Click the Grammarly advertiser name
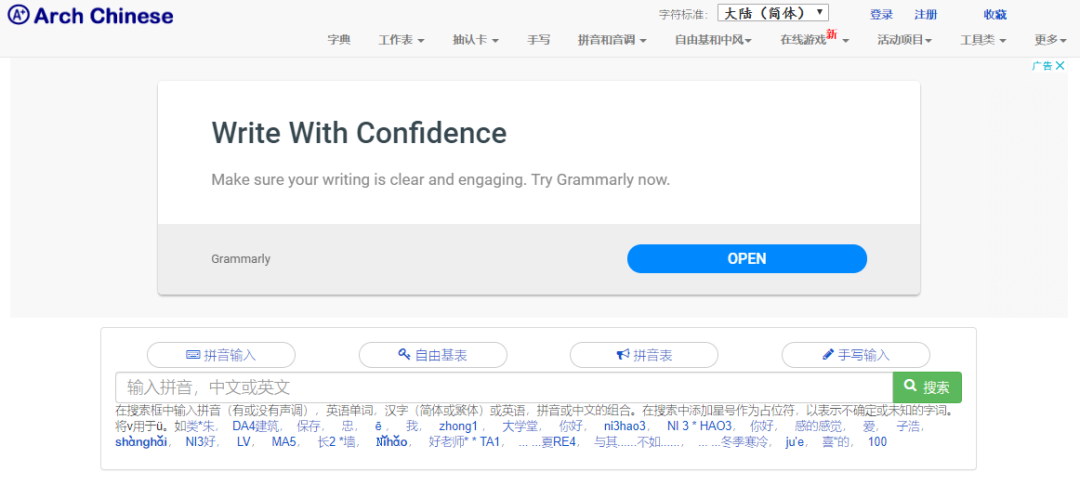The image size is (1080, 485). [x=241, y=259]
